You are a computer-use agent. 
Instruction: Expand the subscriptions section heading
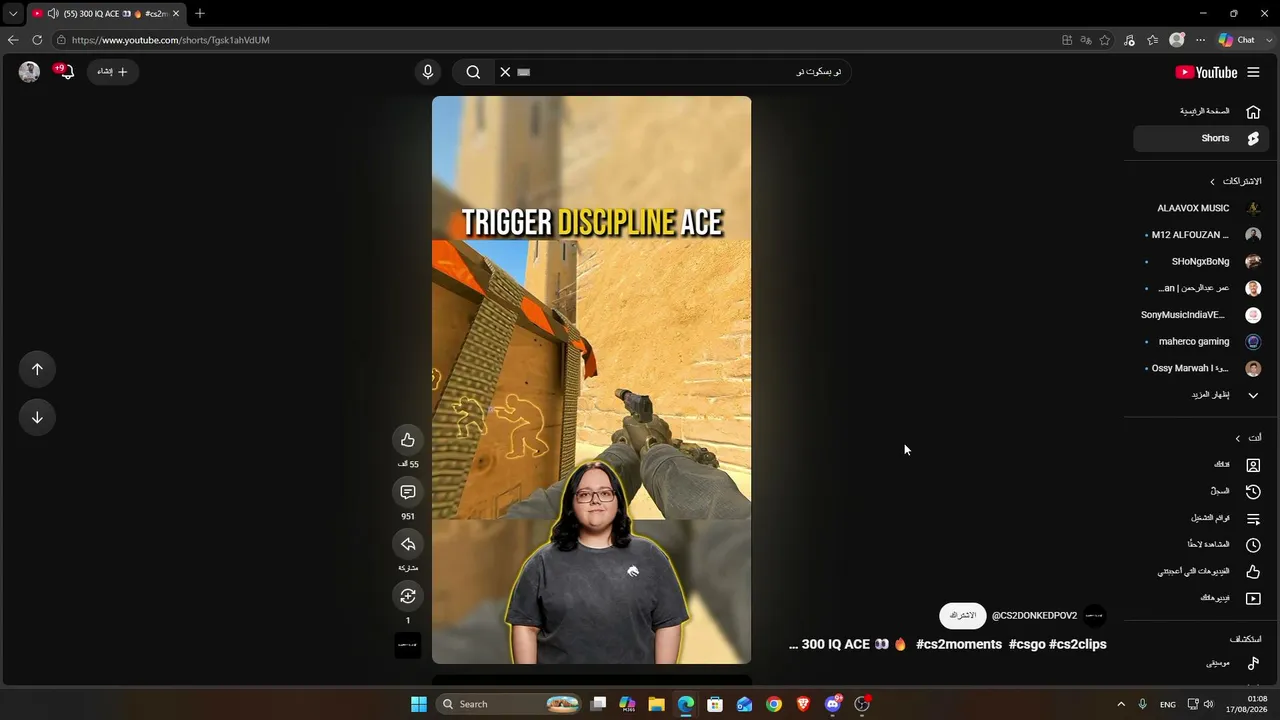pos(1236,181)
